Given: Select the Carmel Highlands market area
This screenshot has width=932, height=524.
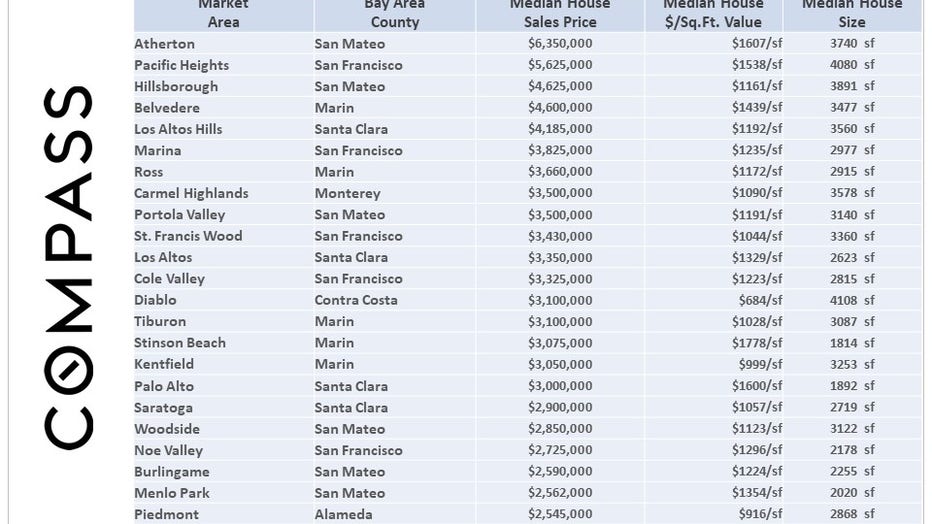Looking at the screenshot, I should point(191,194).
